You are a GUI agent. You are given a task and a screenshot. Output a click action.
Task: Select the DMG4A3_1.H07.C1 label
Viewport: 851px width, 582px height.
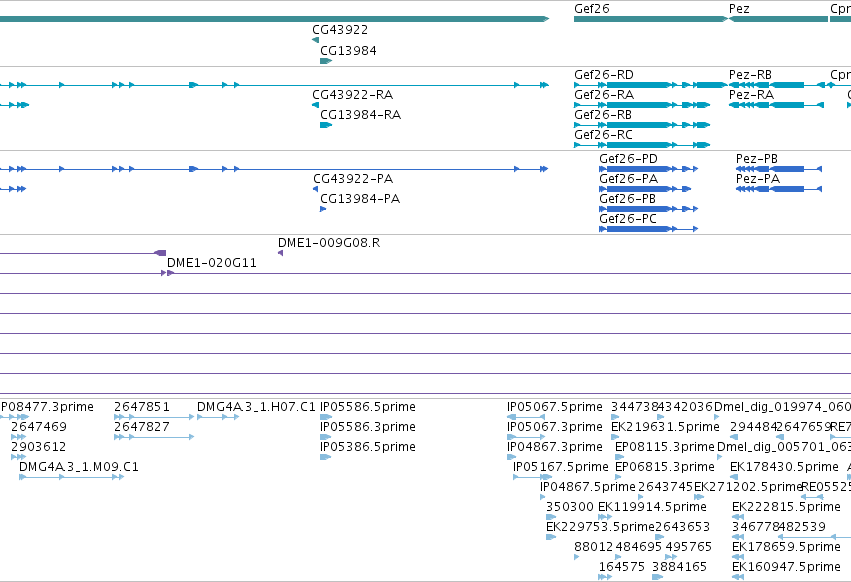click(x=256, y=407)
